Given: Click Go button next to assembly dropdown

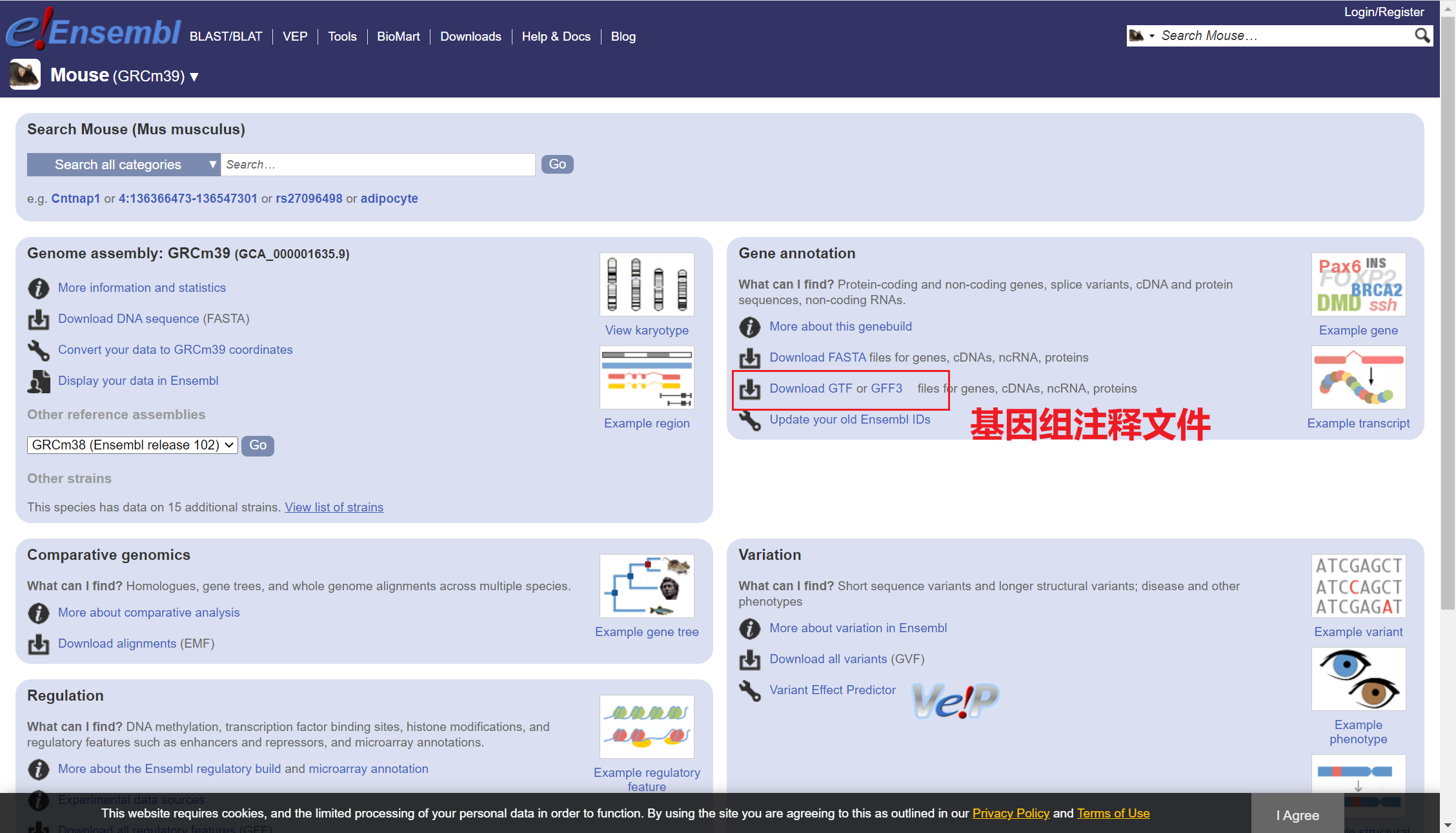Looking at the screenshot, I should pyautogui.click(x=258, y=445).
